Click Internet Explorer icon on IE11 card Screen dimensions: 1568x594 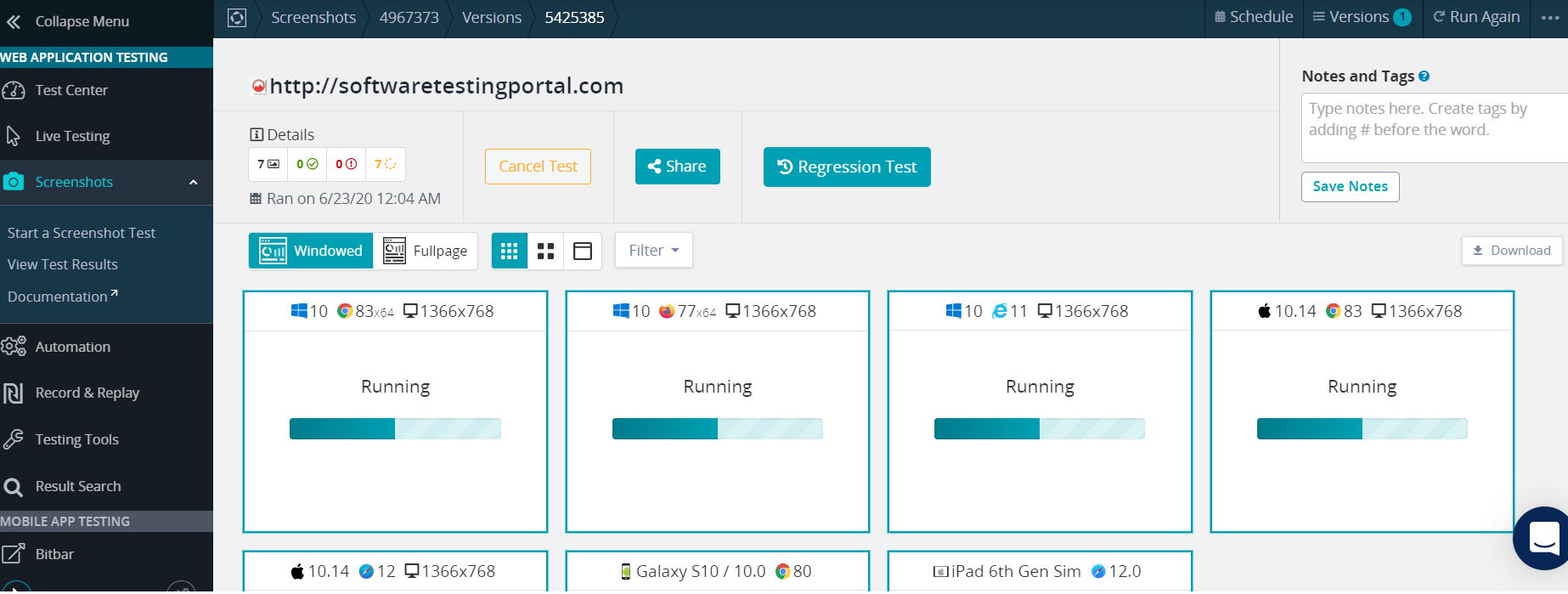point(1000,311)
